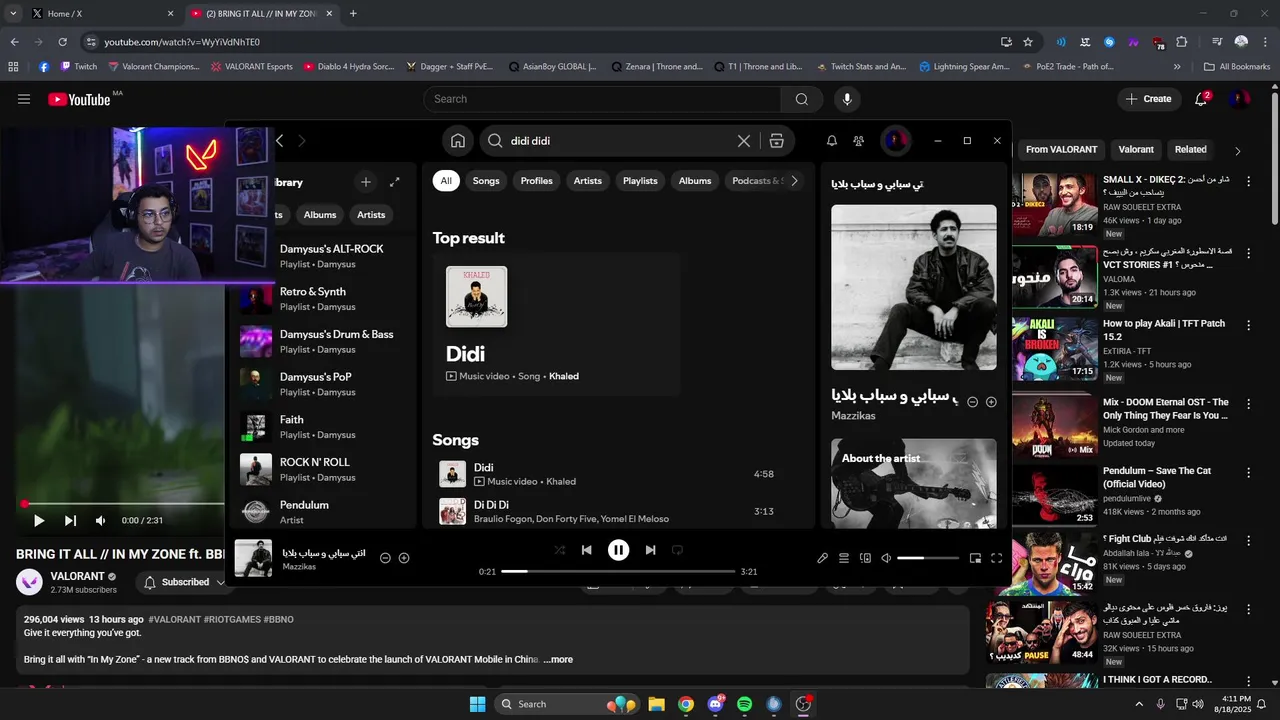Open the Twitch bookmark
The image size is (1280, 720).
point(79,67)
